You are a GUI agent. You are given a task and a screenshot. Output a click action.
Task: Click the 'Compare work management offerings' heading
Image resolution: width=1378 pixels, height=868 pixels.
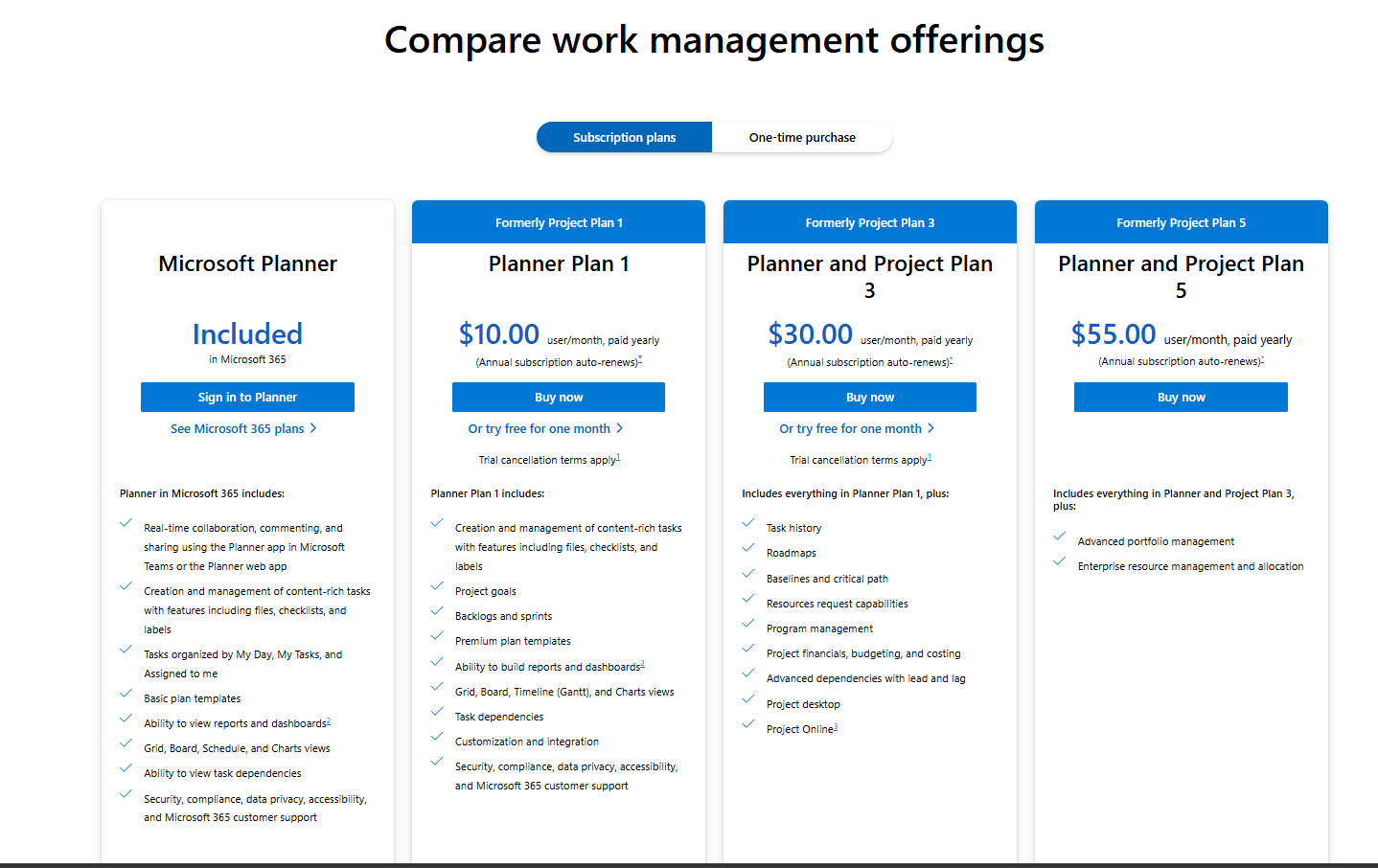714,40
